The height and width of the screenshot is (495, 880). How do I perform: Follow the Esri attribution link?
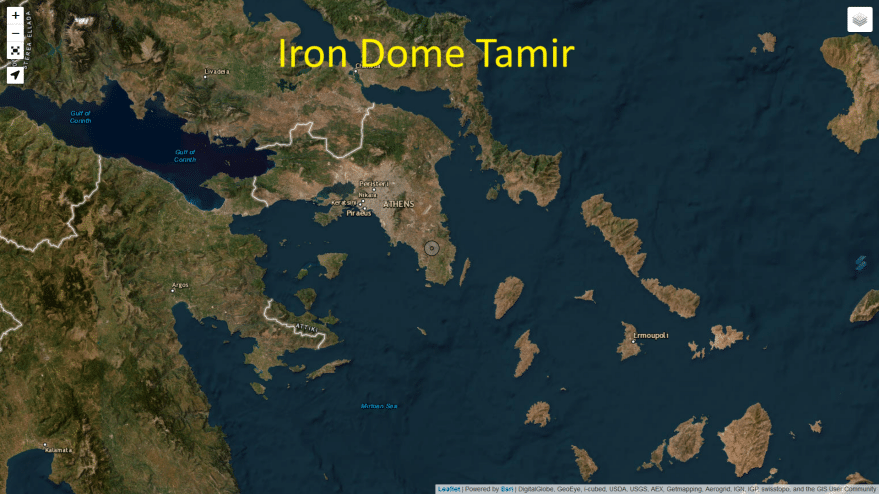pos(507,489)
